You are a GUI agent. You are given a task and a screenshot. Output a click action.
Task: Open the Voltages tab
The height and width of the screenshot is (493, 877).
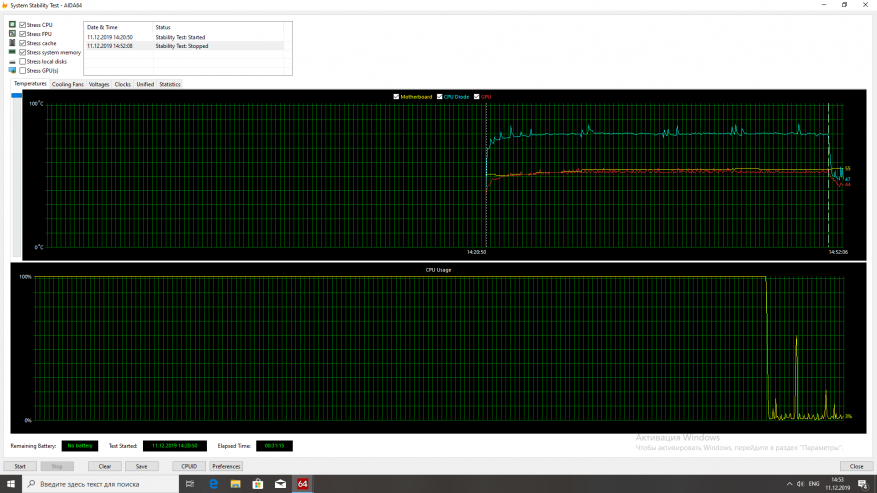(99, 84)
